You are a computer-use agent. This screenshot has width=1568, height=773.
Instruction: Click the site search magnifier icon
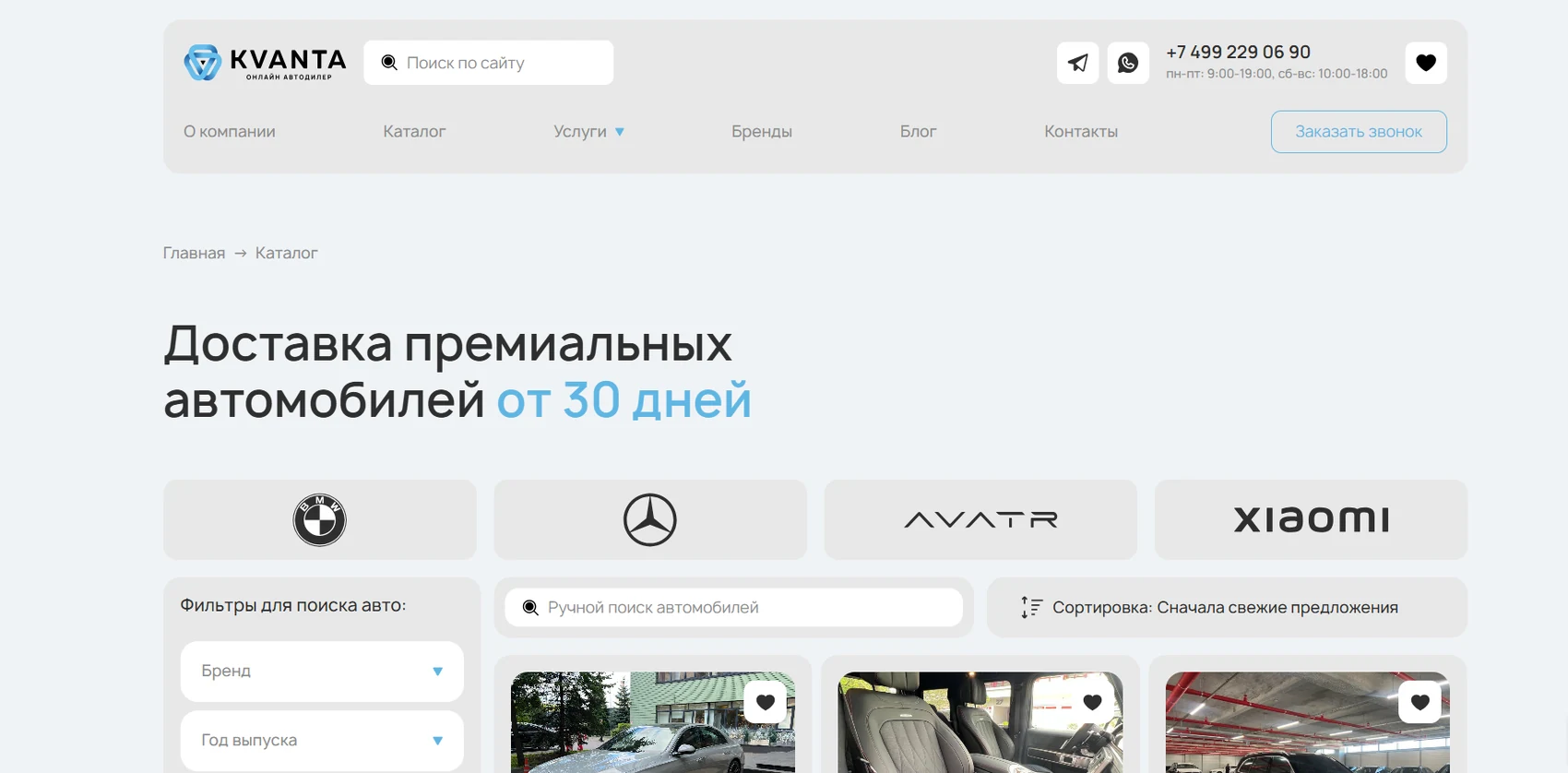tap(389, 63)
